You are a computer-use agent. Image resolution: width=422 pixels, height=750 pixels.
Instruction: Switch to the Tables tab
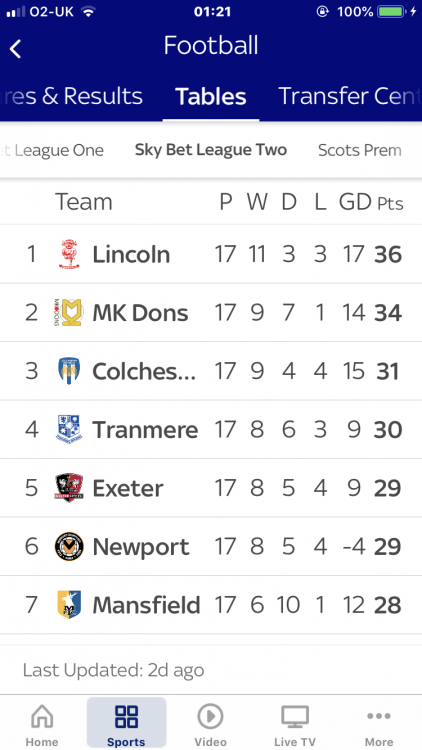[211, 97]
